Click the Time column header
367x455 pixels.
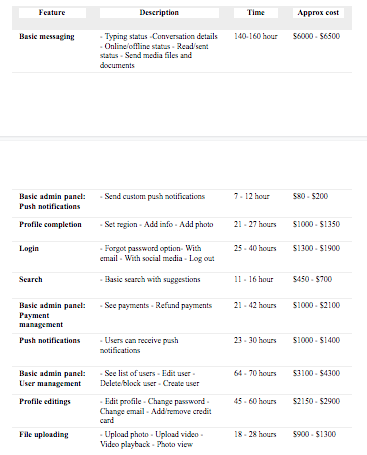tap(256, 13)
